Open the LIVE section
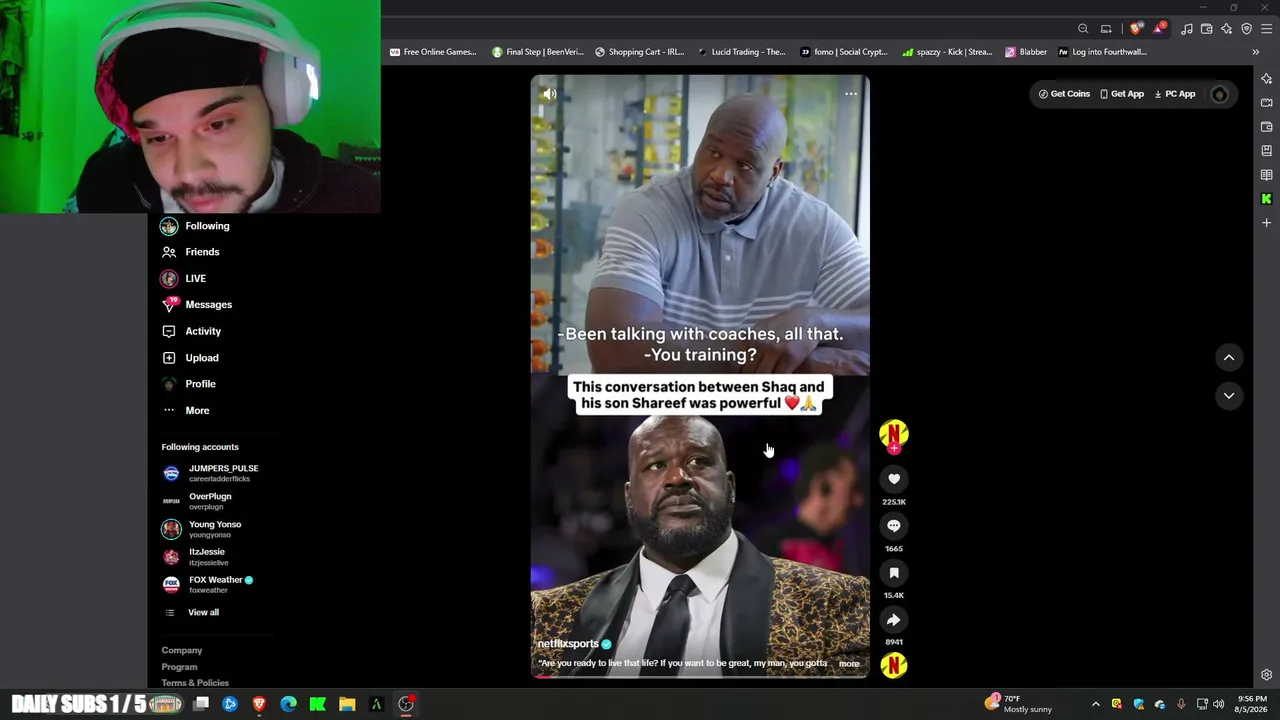The width and height of the screenshot is (1280, 720). point(184,279)
